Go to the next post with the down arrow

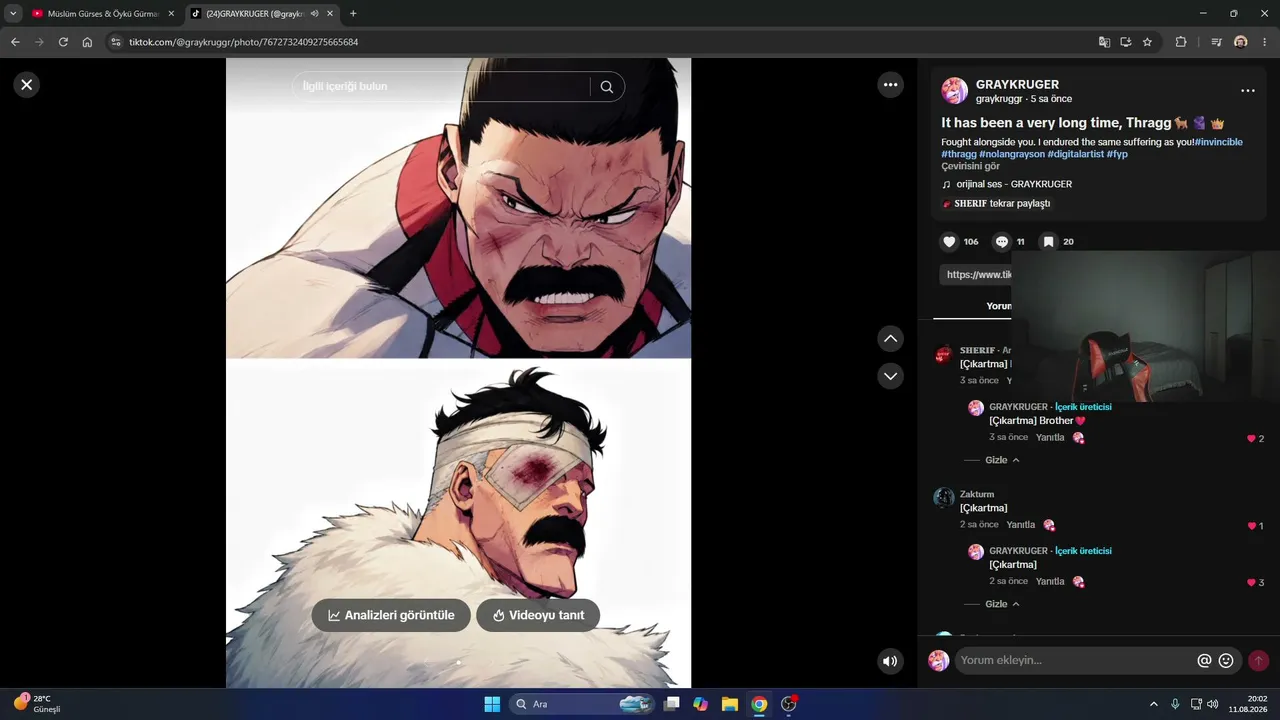click(x=891, y=376)
